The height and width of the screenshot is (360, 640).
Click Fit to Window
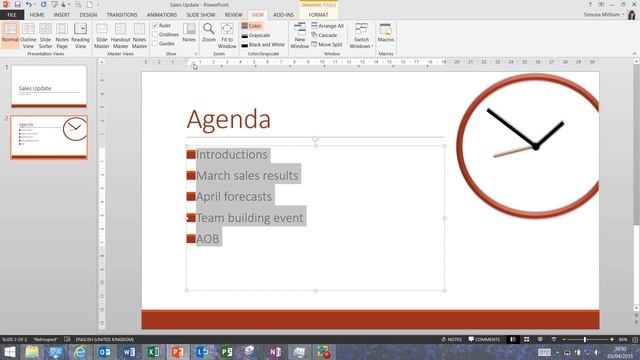(x=227, y=36)
